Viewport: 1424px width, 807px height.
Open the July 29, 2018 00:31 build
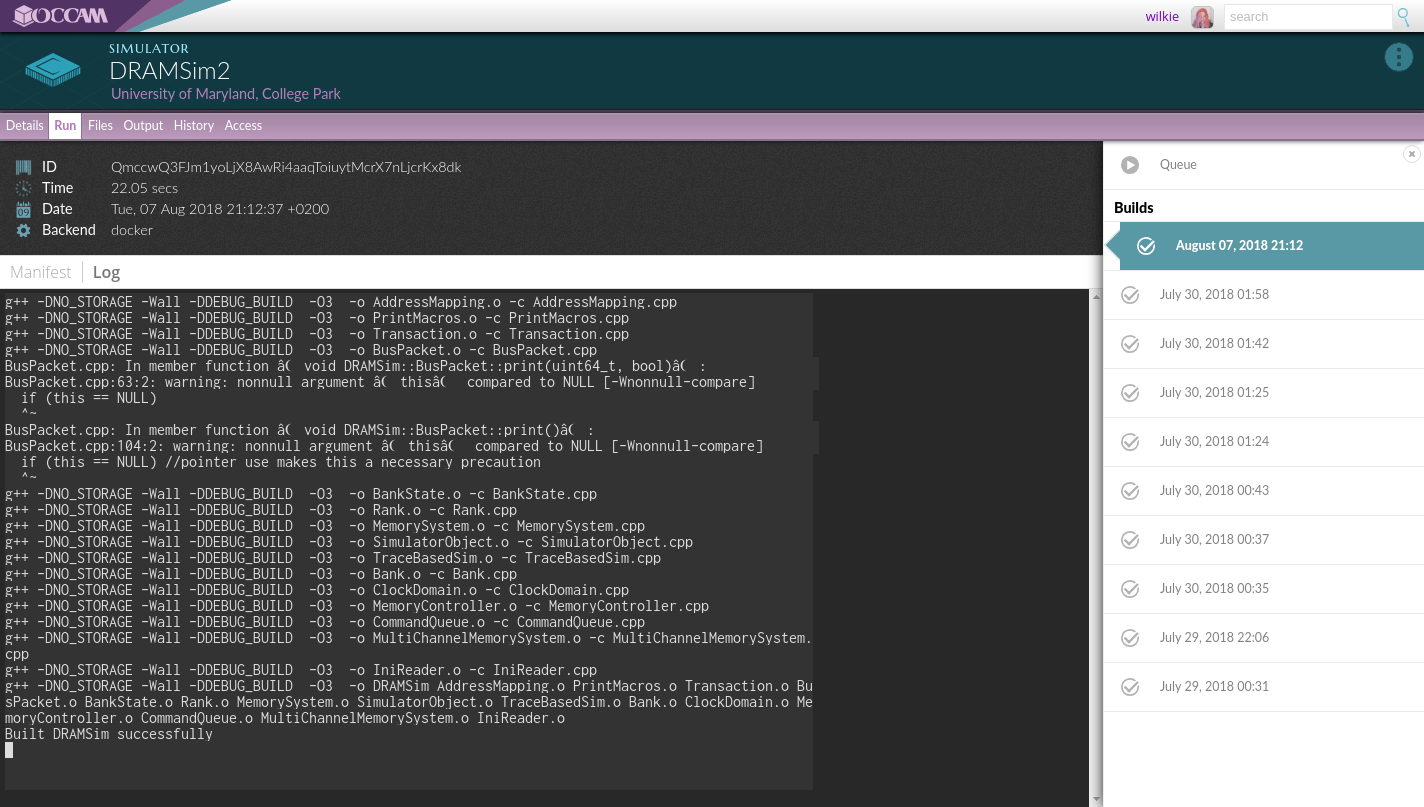coord(1264,687)
